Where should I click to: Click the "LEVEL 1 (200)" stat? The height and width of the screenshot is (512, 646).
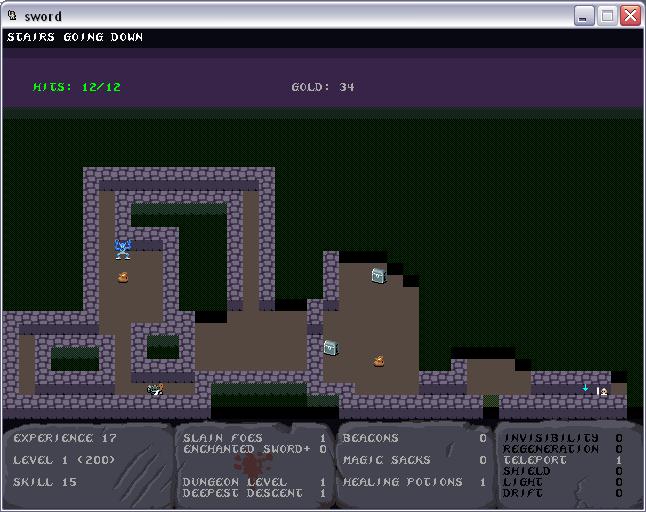[x=64, y=460]
